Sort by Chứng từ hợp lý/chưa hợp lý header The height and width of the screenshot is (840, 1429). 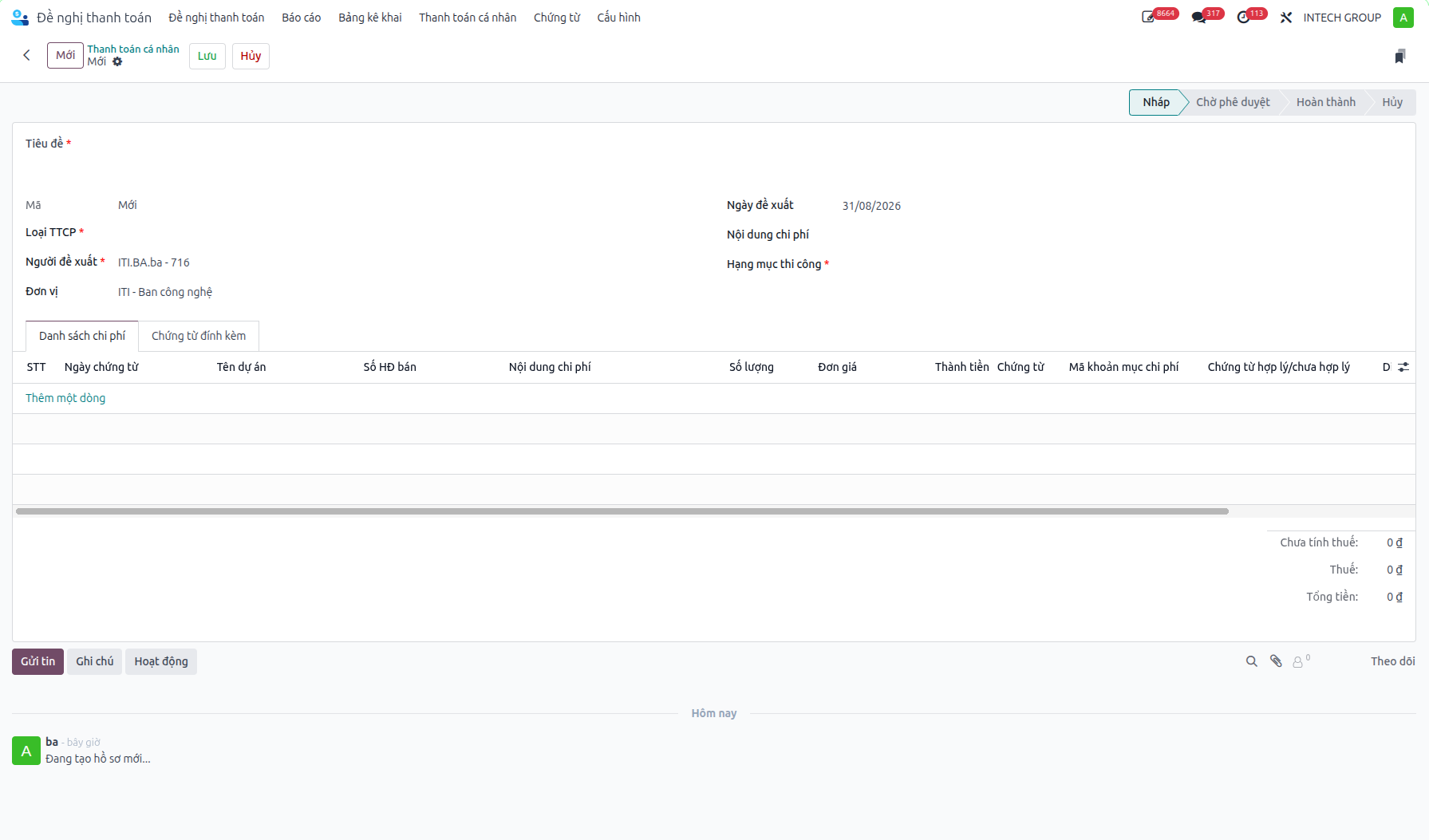(x=1278, y=367)
